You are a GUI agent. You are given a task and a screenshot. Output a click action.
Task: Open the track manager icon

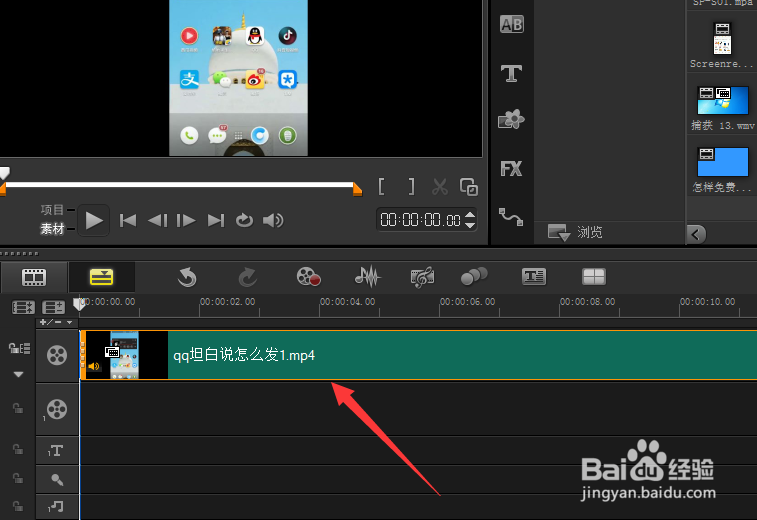click(54, 307)
